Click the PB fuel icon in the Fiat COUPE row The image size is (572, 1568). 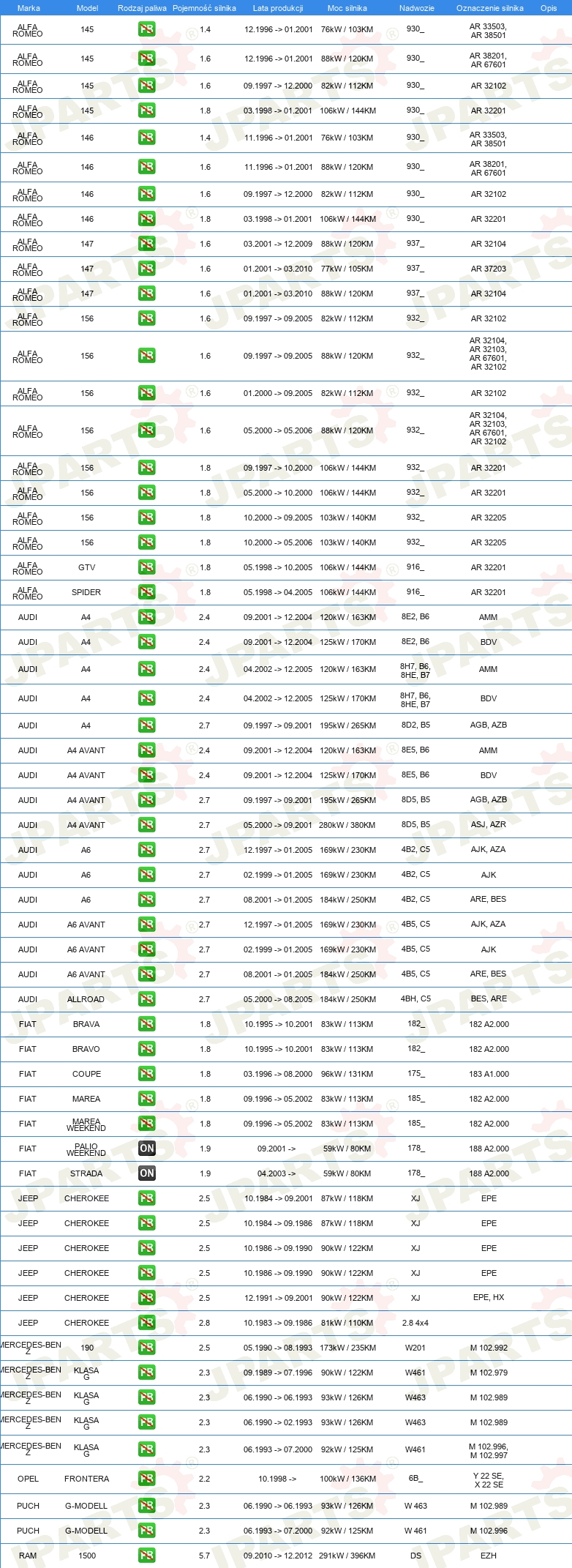pos(146,1074)
